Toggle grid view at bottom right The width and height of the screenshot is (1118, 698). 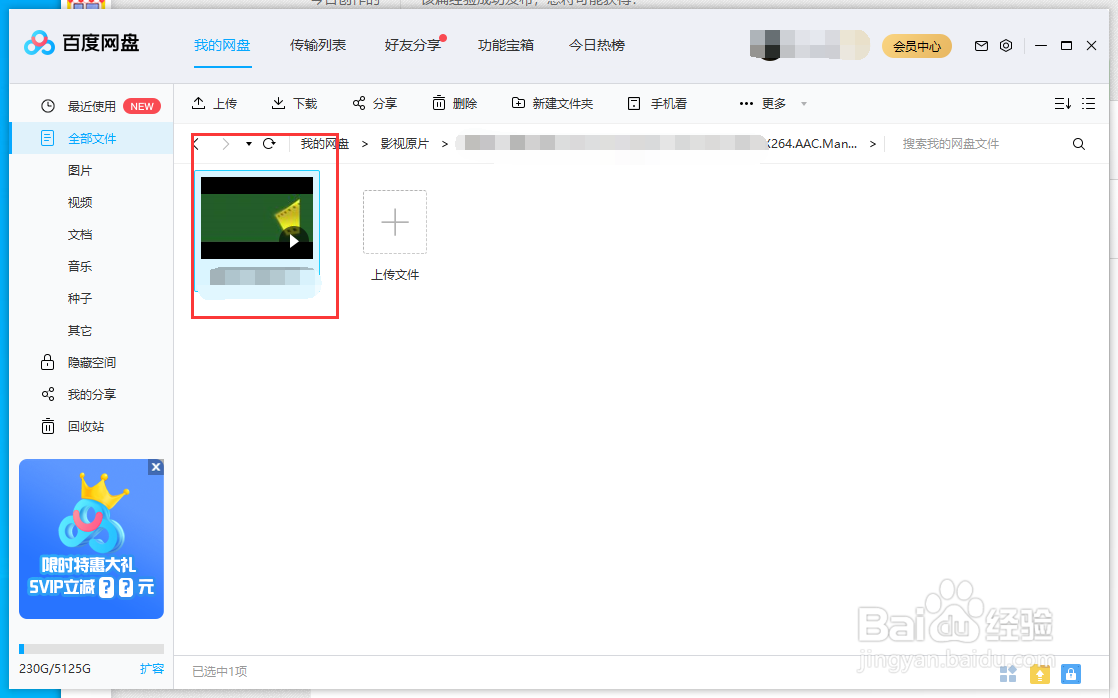1008,674
